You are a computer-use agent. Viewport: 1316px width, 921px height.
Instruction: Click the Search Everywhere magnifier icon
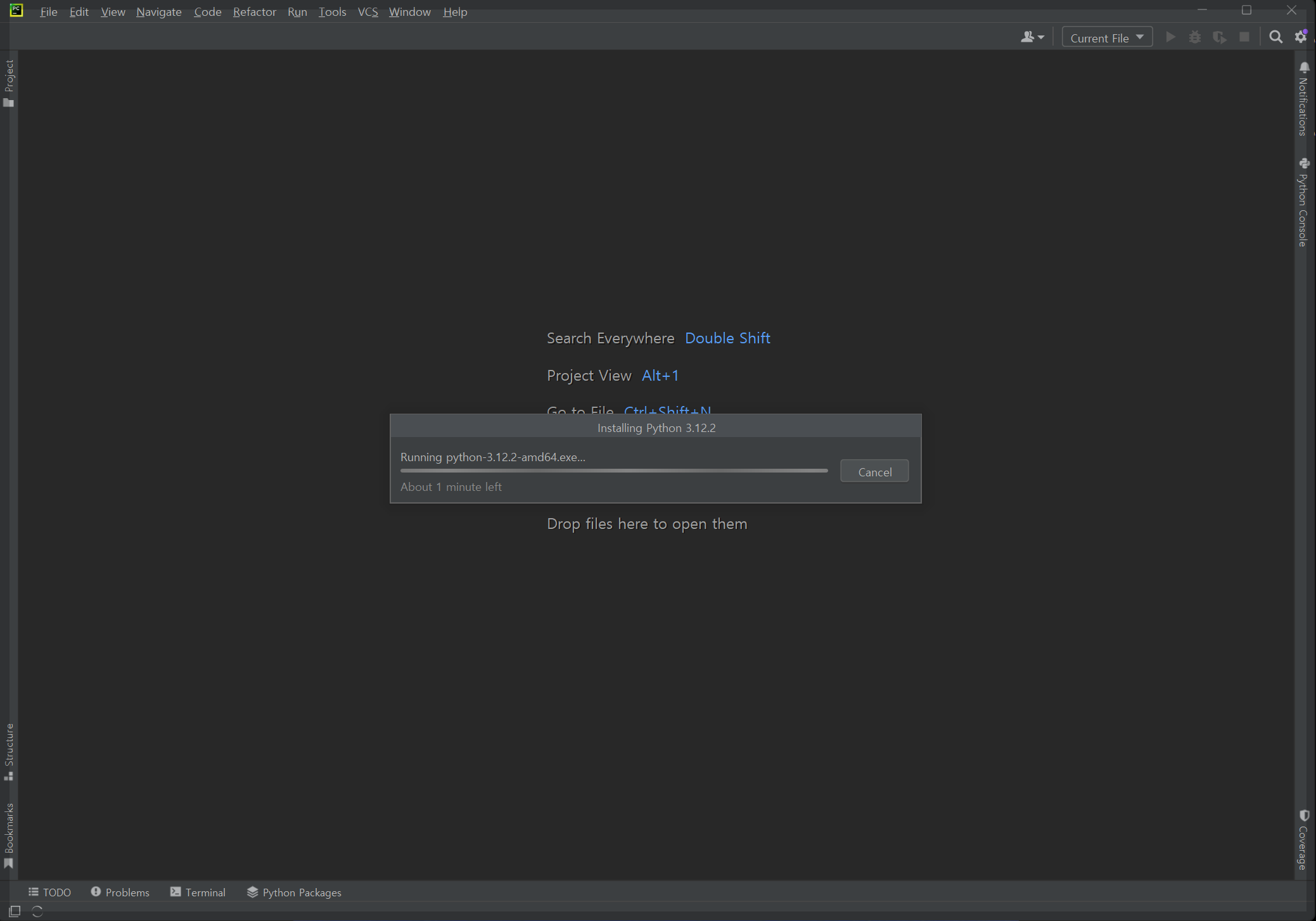1275,37
